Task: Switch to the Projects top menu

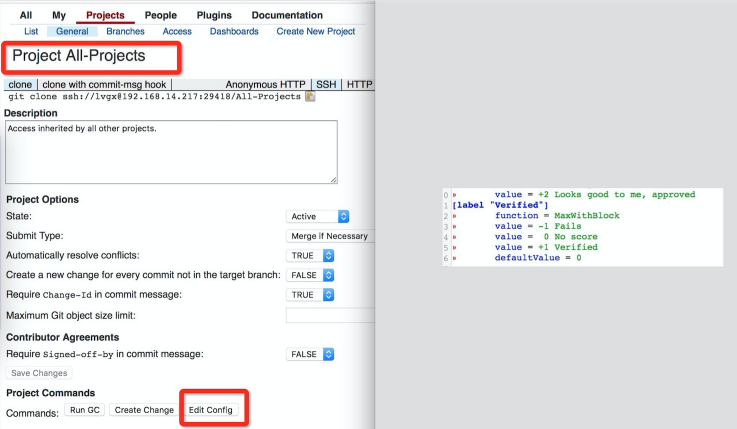Action: tap(105, 15)
